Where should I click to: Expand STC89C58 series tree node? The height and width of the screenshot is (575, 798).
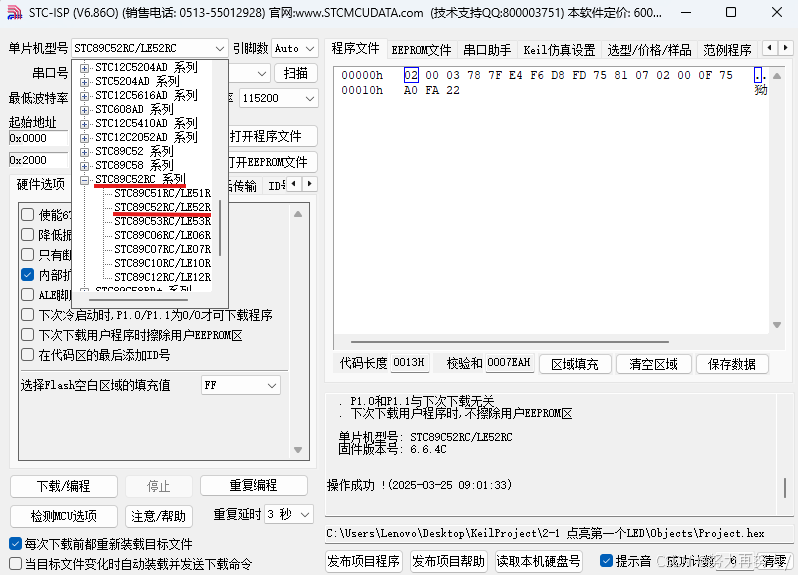pyautogui.click(x=84, y=165)
